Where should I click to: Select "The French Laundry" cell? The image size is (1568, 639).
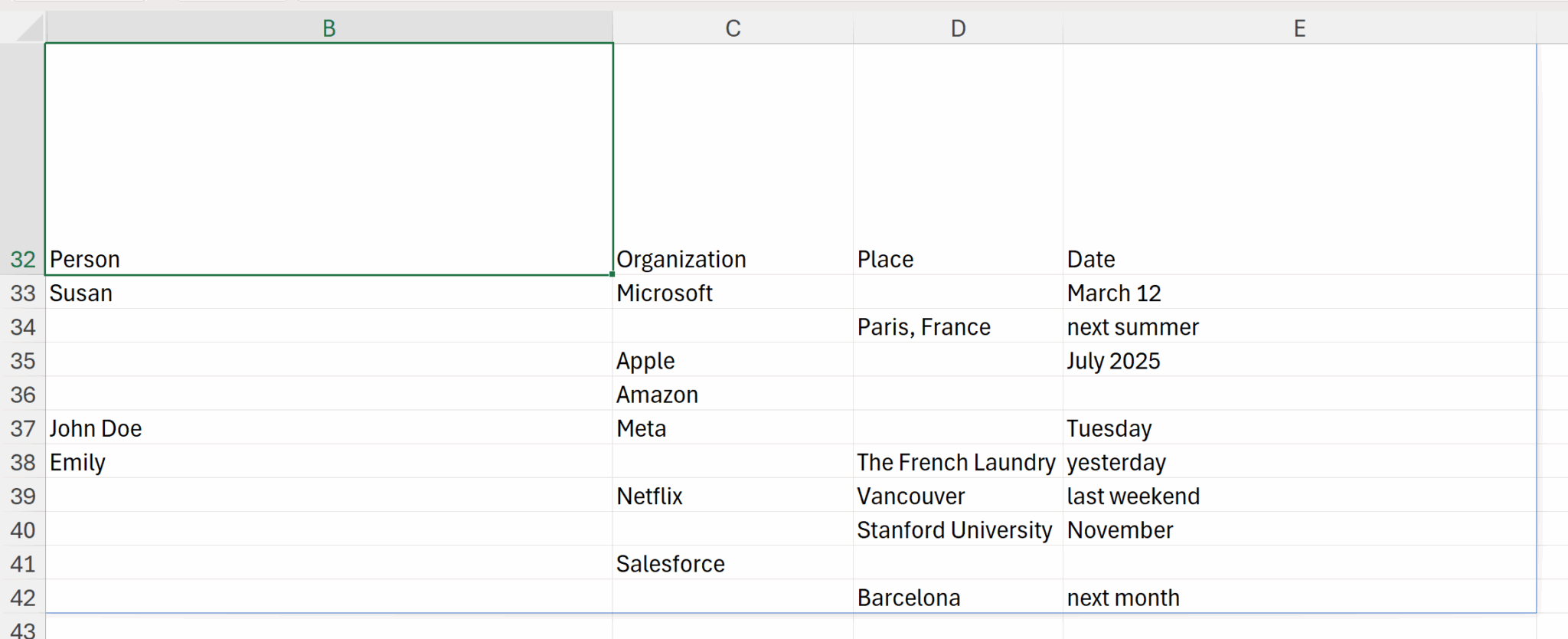[x=958, y=461]
